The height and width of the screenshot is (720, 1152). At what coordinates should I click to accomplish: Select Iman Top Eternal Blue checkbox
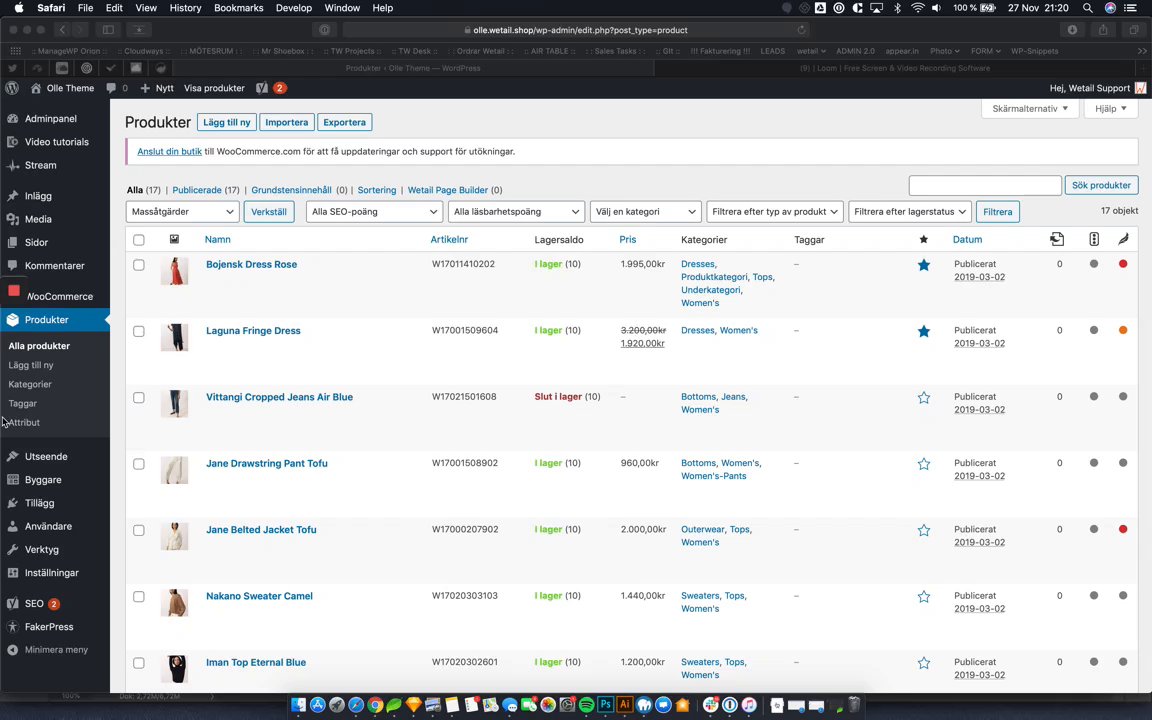click(139, 663)
